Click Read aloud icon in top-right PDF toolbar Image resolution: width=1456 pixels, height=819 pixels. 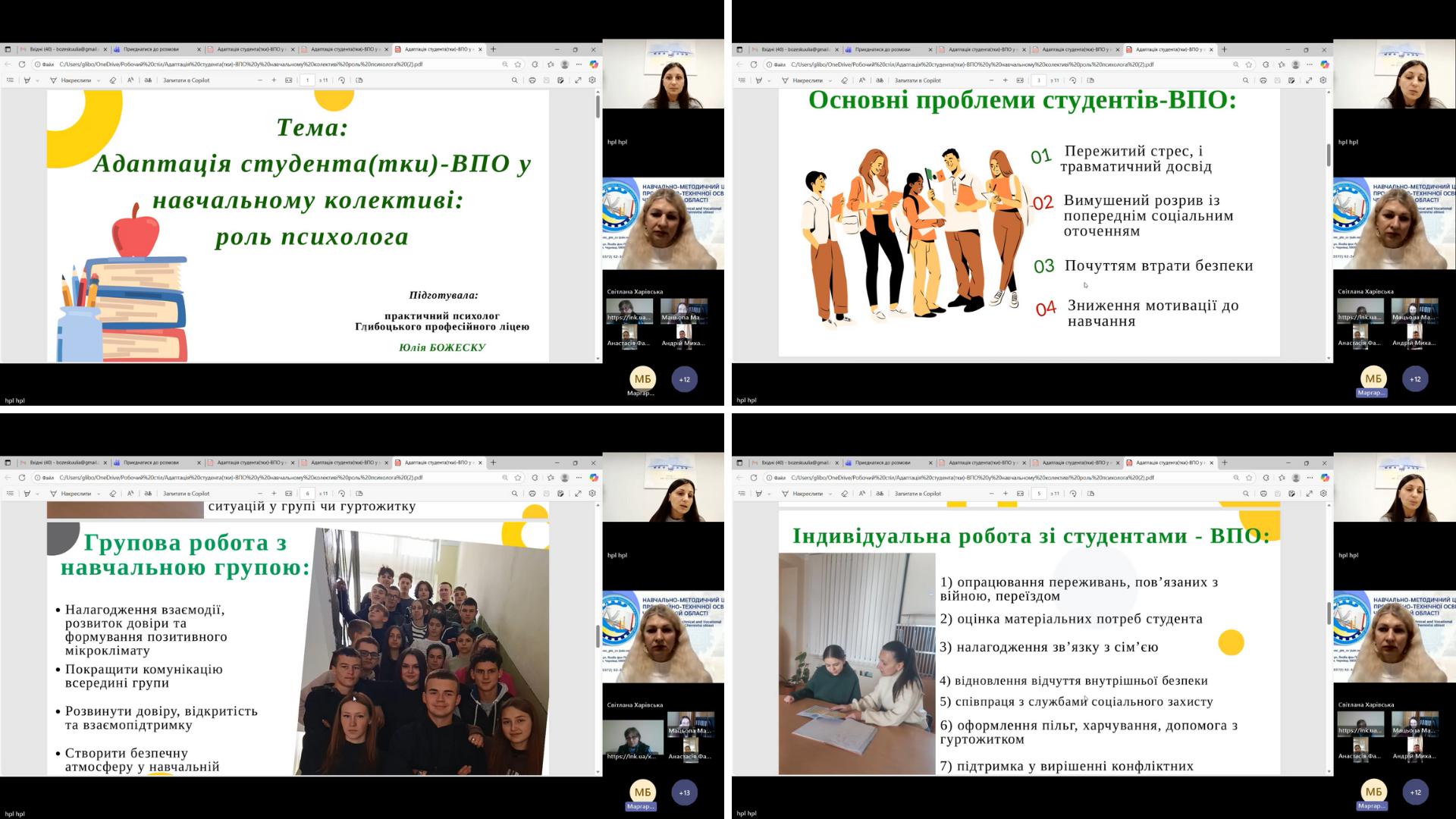coord(861,80)
